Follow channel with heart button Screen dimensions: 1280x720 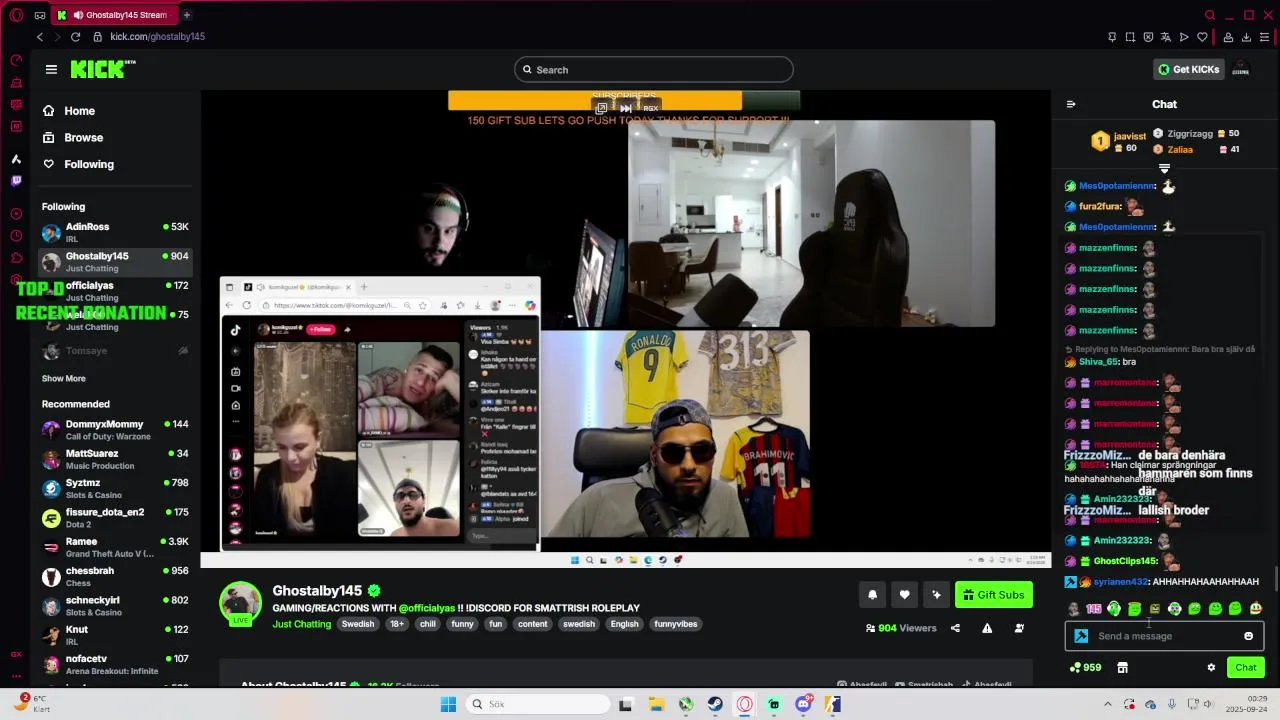pyautogui.click(x=904, y=595)
